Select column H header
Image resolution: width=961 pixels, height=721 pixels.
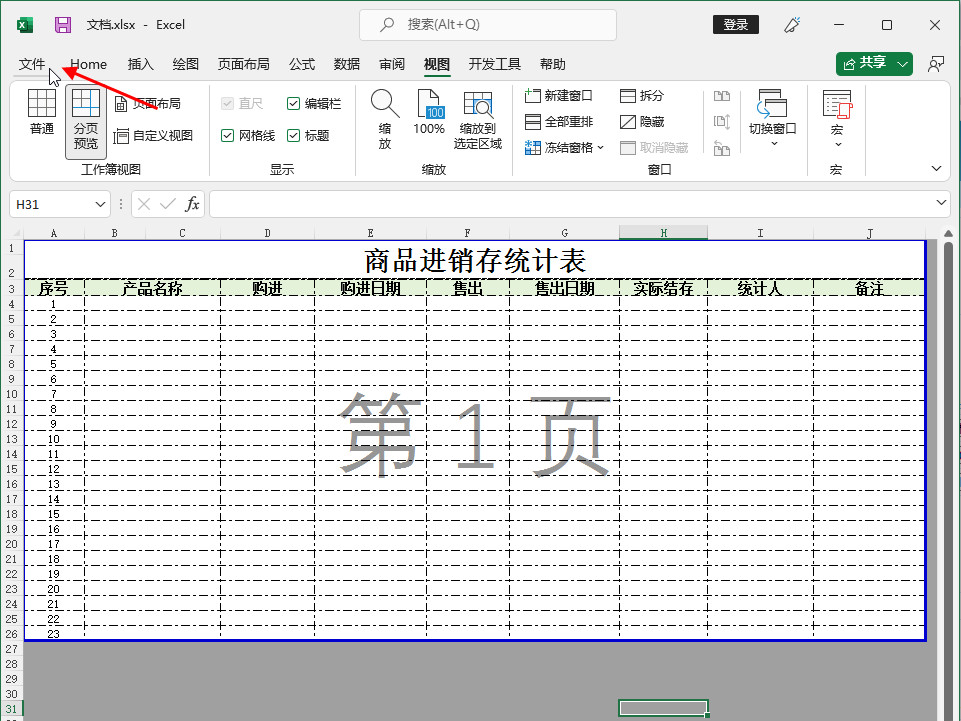[x=663, y=233]
